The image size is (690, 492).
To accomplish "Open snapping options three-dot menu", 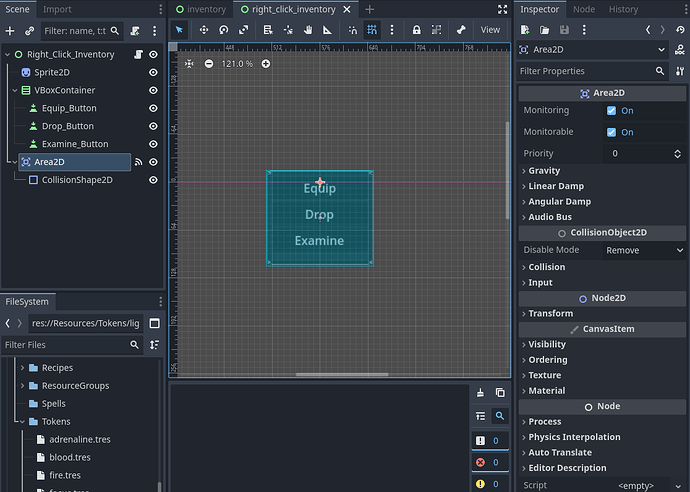I will pyautogui.click(x=392, y=30).
